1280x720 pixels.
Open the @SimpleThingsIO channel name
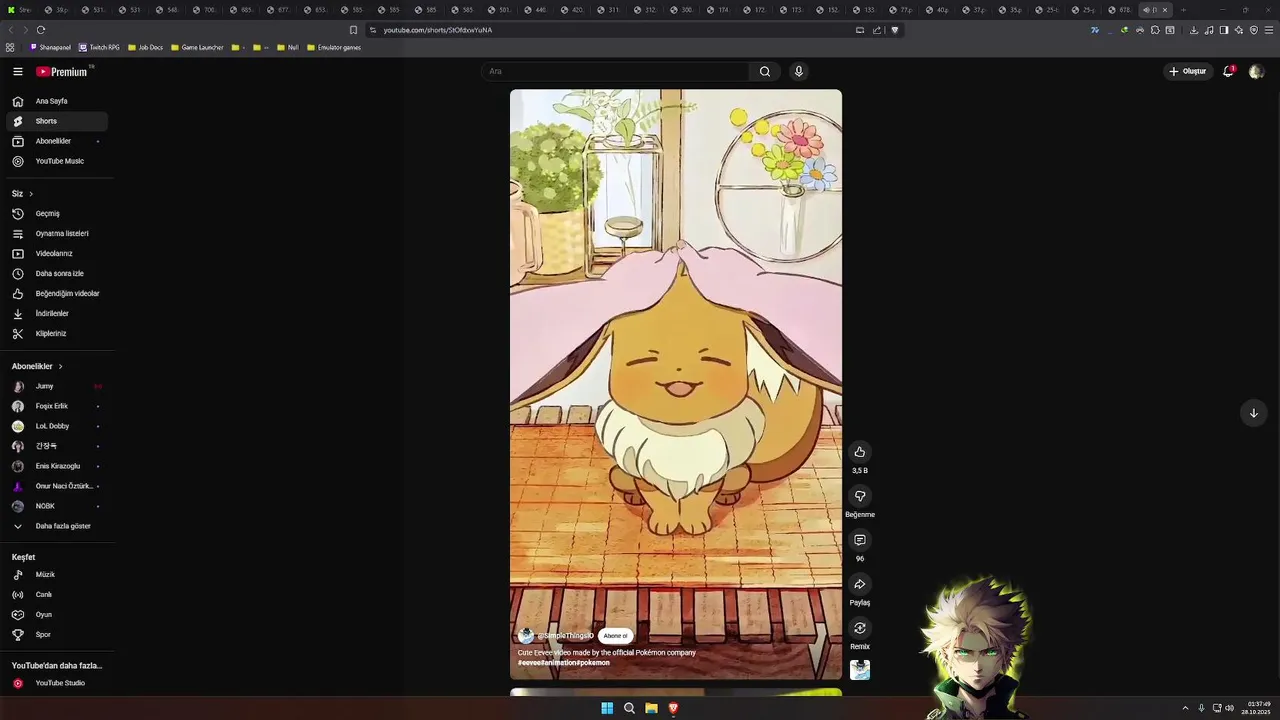click(565, 636)
